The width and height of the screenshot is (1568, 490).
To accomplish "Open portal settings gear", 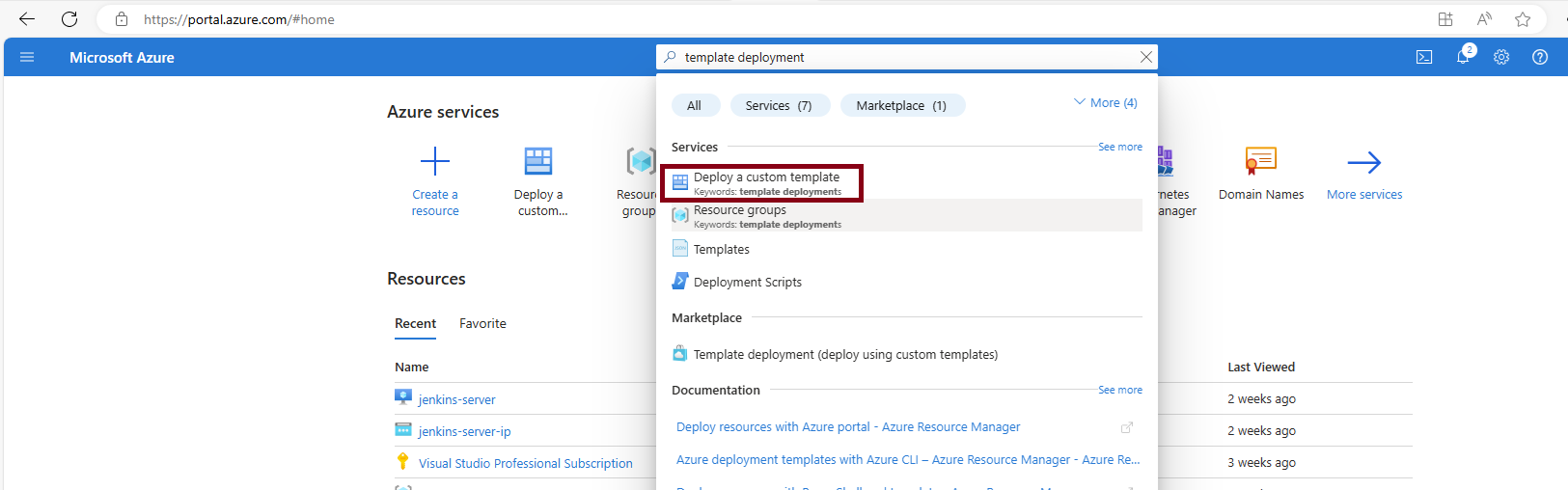I will (x=1501, y=57).
